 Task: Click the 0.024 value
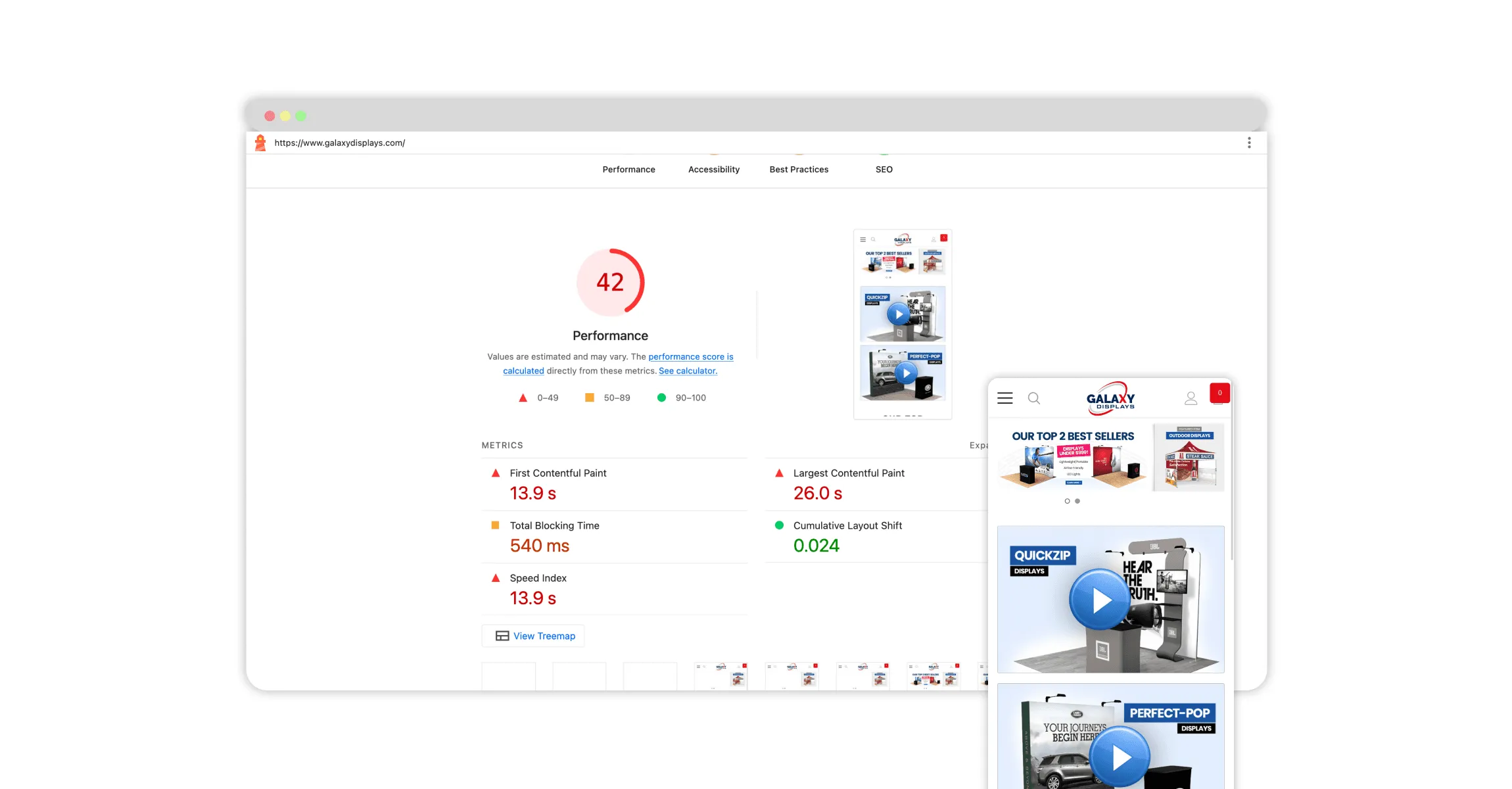point(816,545)
